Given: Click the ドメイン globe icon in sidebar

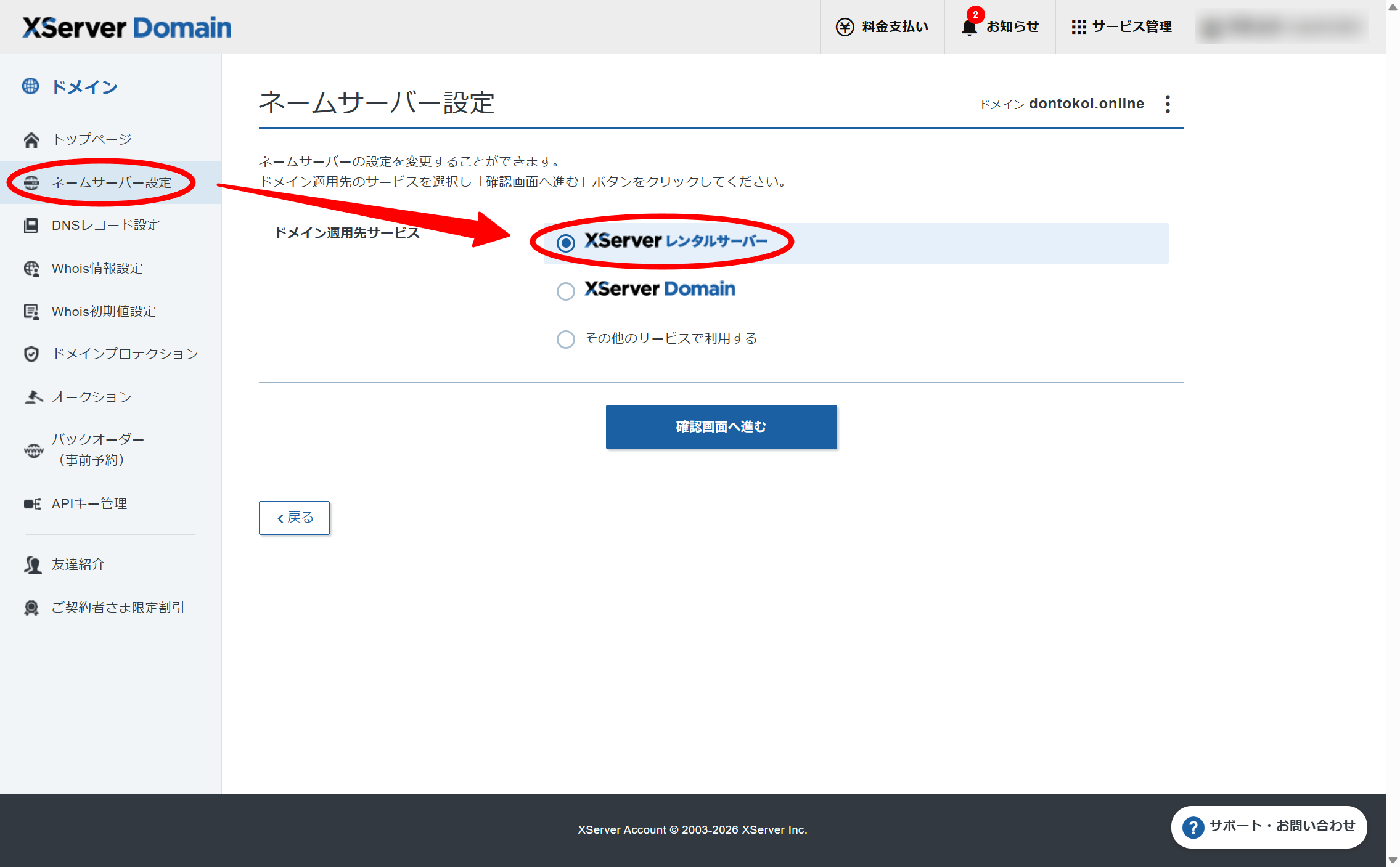Looking at the screenshot, I should point(30,86).
